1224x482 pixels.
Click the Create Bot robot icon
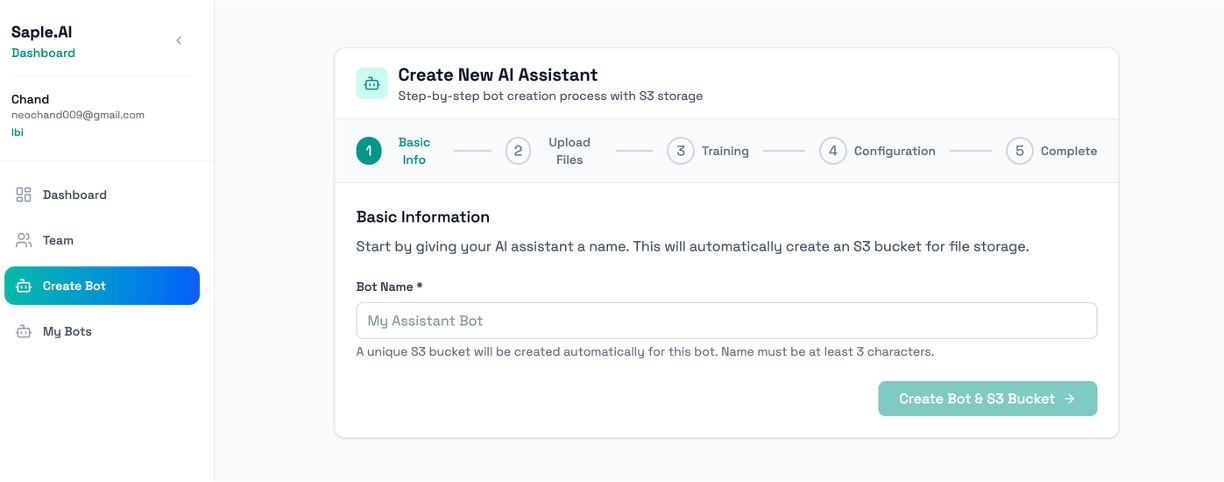click(x=24, y=286)
